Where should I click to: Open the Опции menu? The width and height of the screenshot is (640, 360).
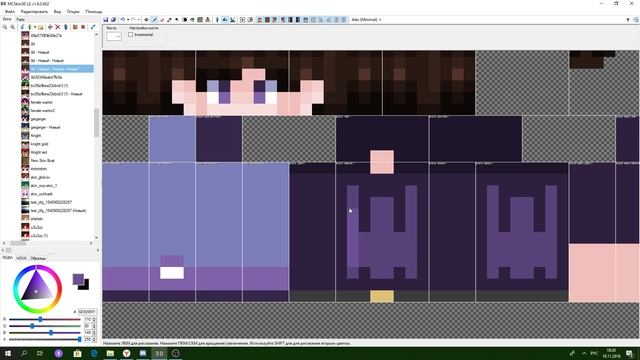(x=73, y=11)
